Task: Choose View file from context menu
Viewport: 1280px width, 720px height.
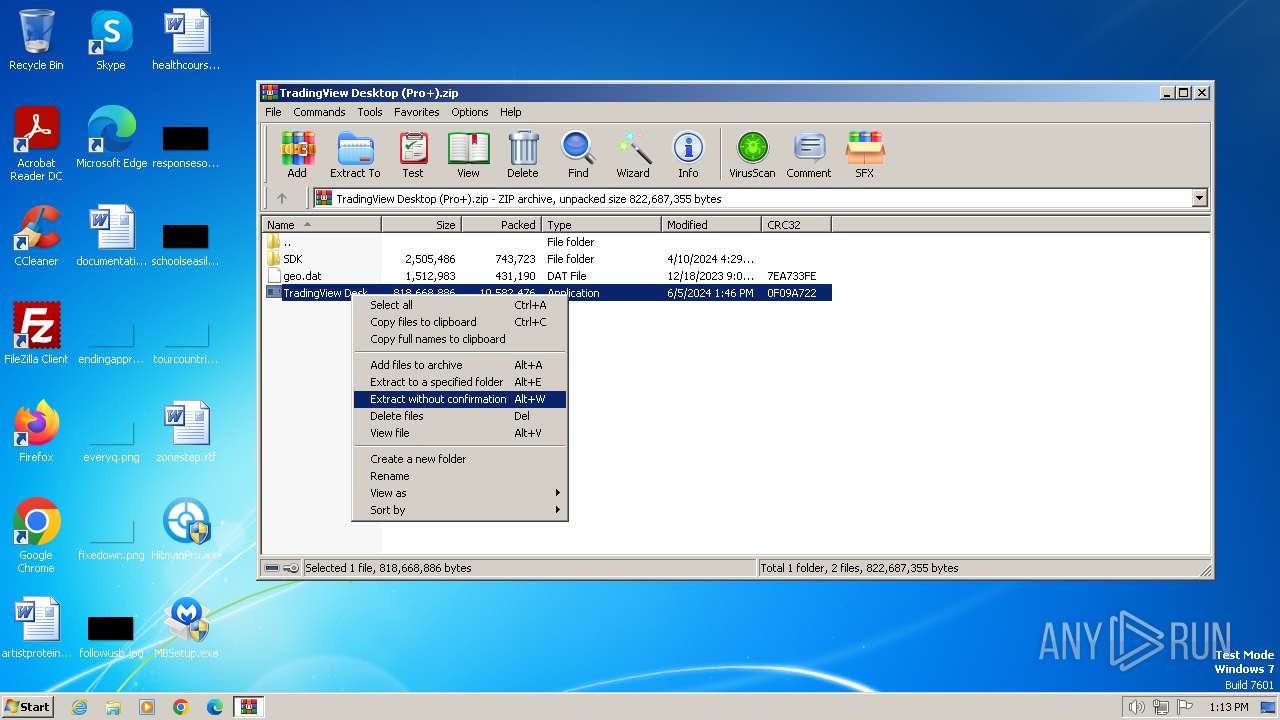Action: [460, 433]
